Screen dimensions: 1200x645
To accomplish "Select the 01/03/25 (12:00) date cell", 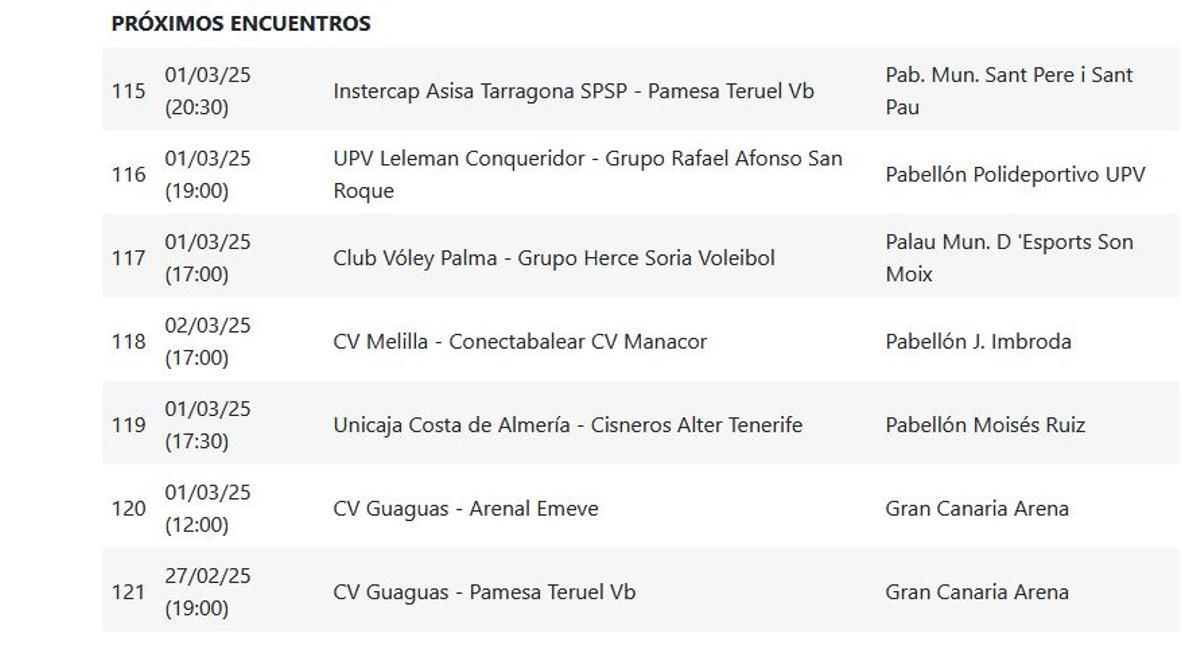I will coord(207,509).
